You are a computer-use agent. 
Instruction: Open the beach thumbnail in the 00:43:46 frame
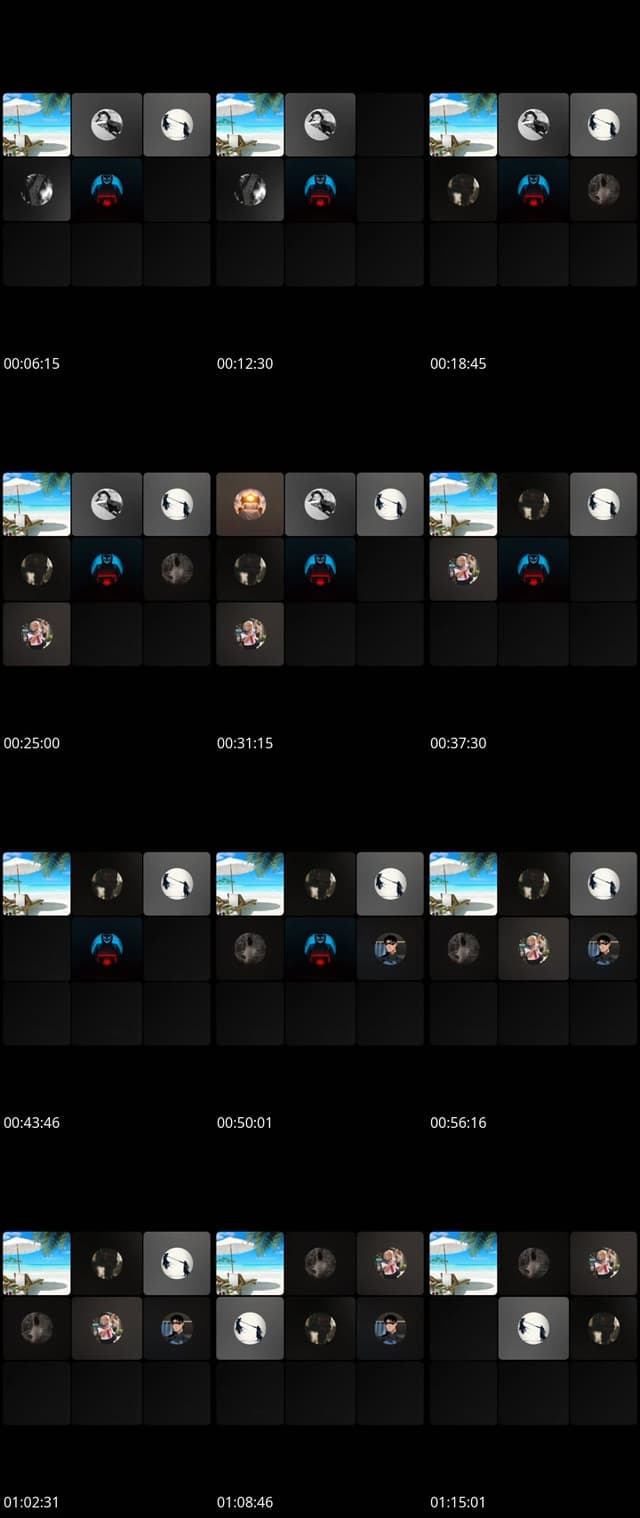point(37,883)
